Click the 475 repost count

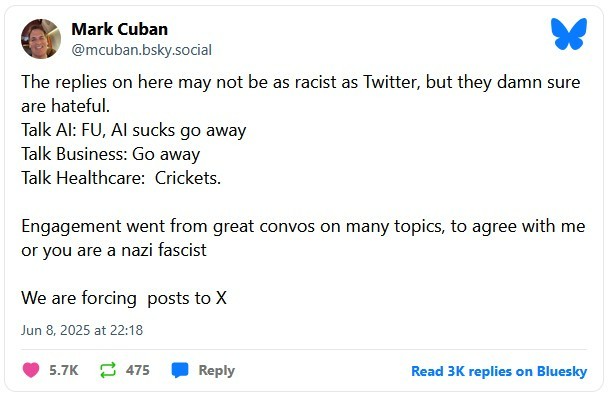[137, 370]
